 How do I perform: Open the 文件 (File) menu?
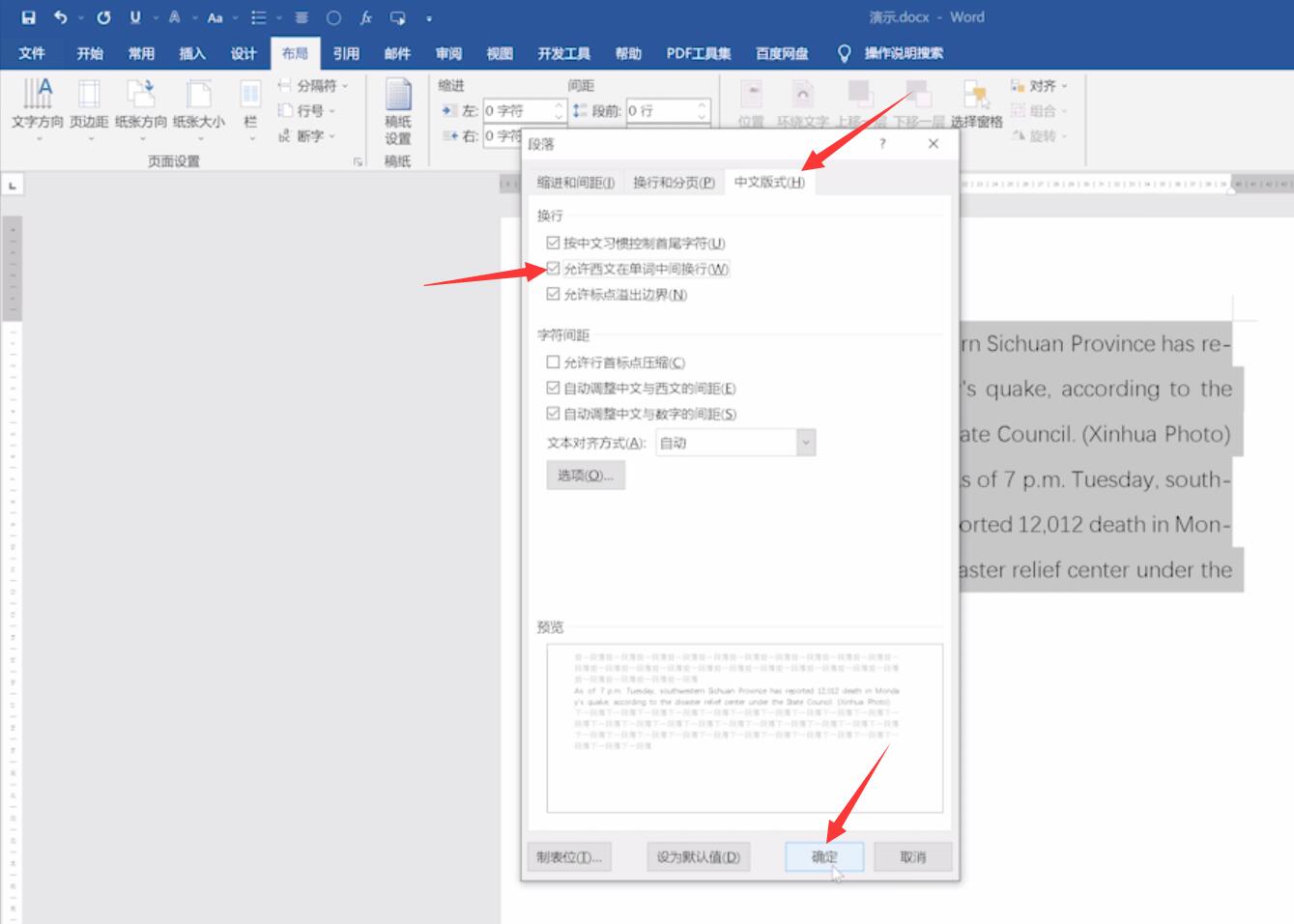click(x=32, y=53)
